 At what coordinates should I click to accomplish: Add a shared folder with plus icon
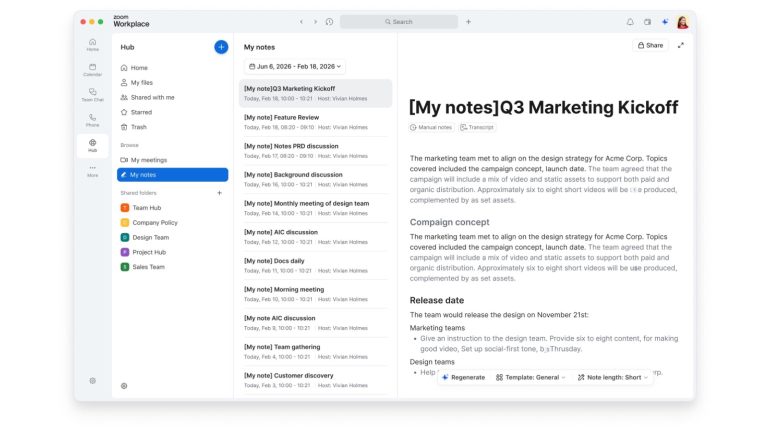pyautogui.click(x=220, y=193)
